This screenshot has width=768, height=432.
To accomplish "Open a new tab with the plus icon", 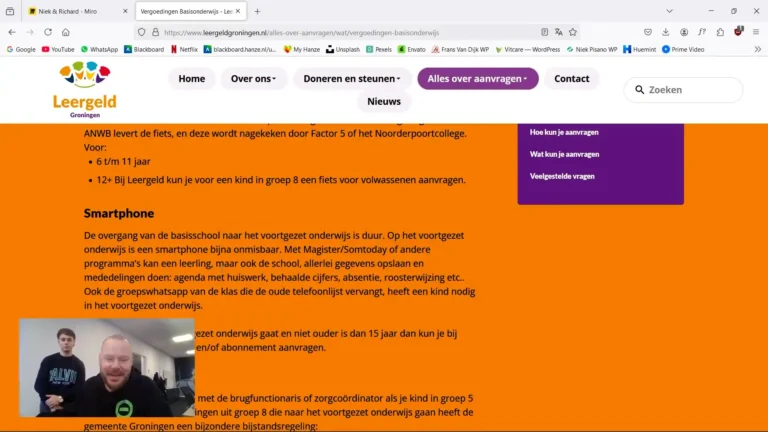I will 257,11.
